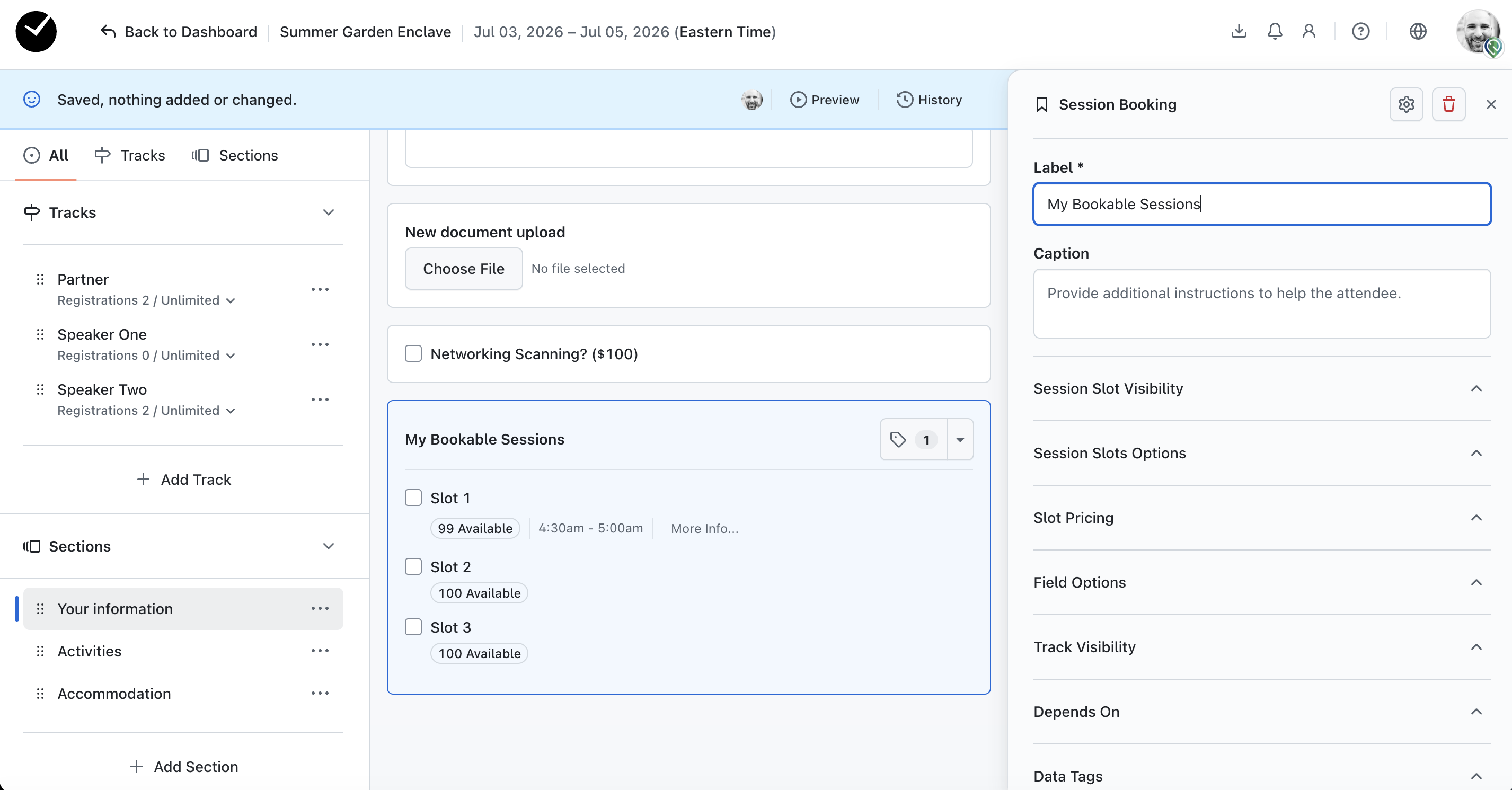Screen dimensions: 1512x790
Task: Check the Slot 3 checkbox
Action: click(x=413, y=627)
